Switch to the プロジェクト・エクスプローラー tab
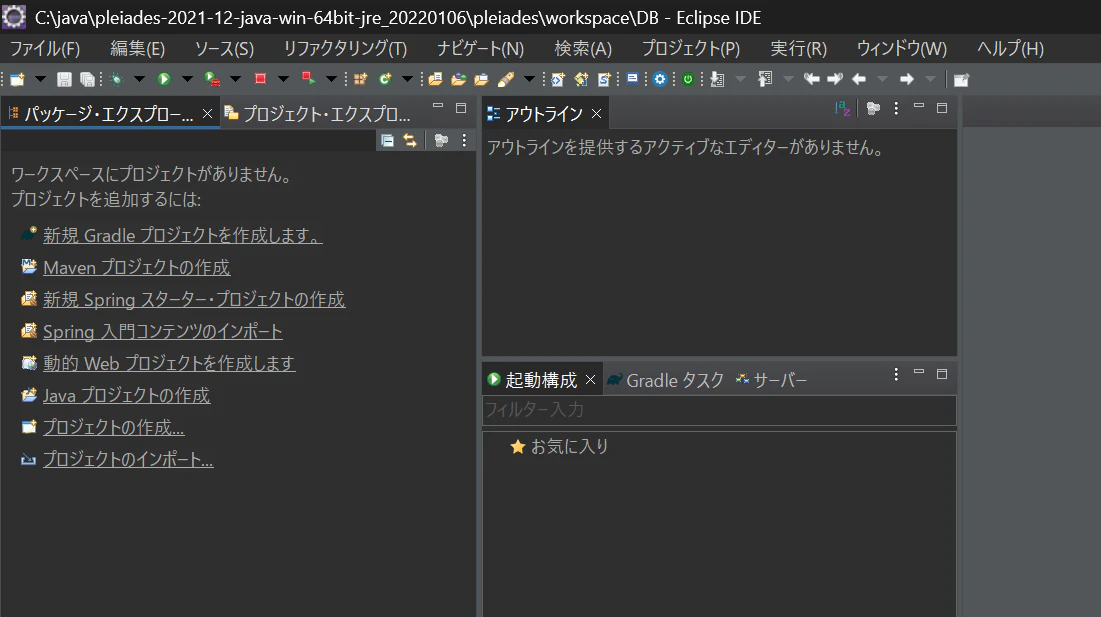1101x617 pixels. [317, 114]
